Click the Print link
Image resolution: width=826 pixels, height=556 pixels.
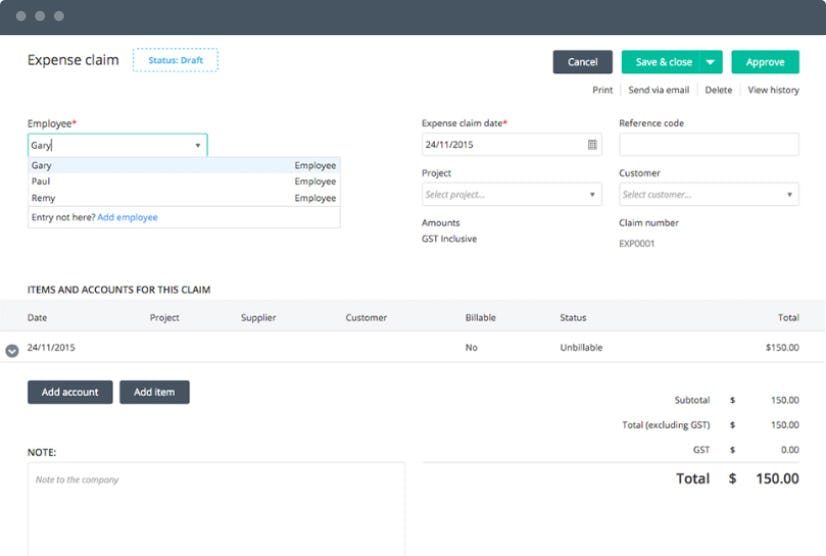tap(603, 90)
